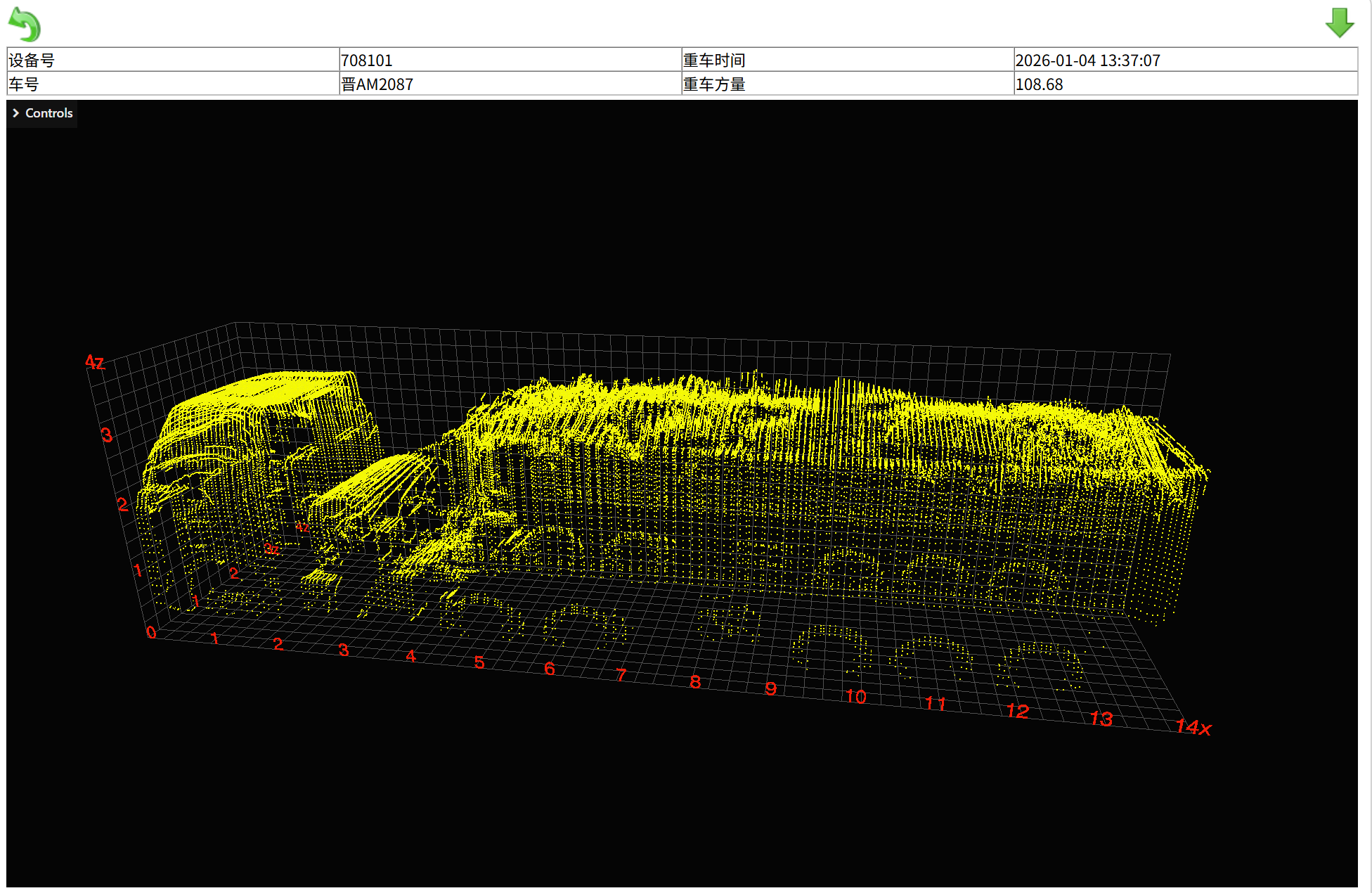Select the device number value 708101
Viewport: 1372px width, 893px height.
(367, 60)
